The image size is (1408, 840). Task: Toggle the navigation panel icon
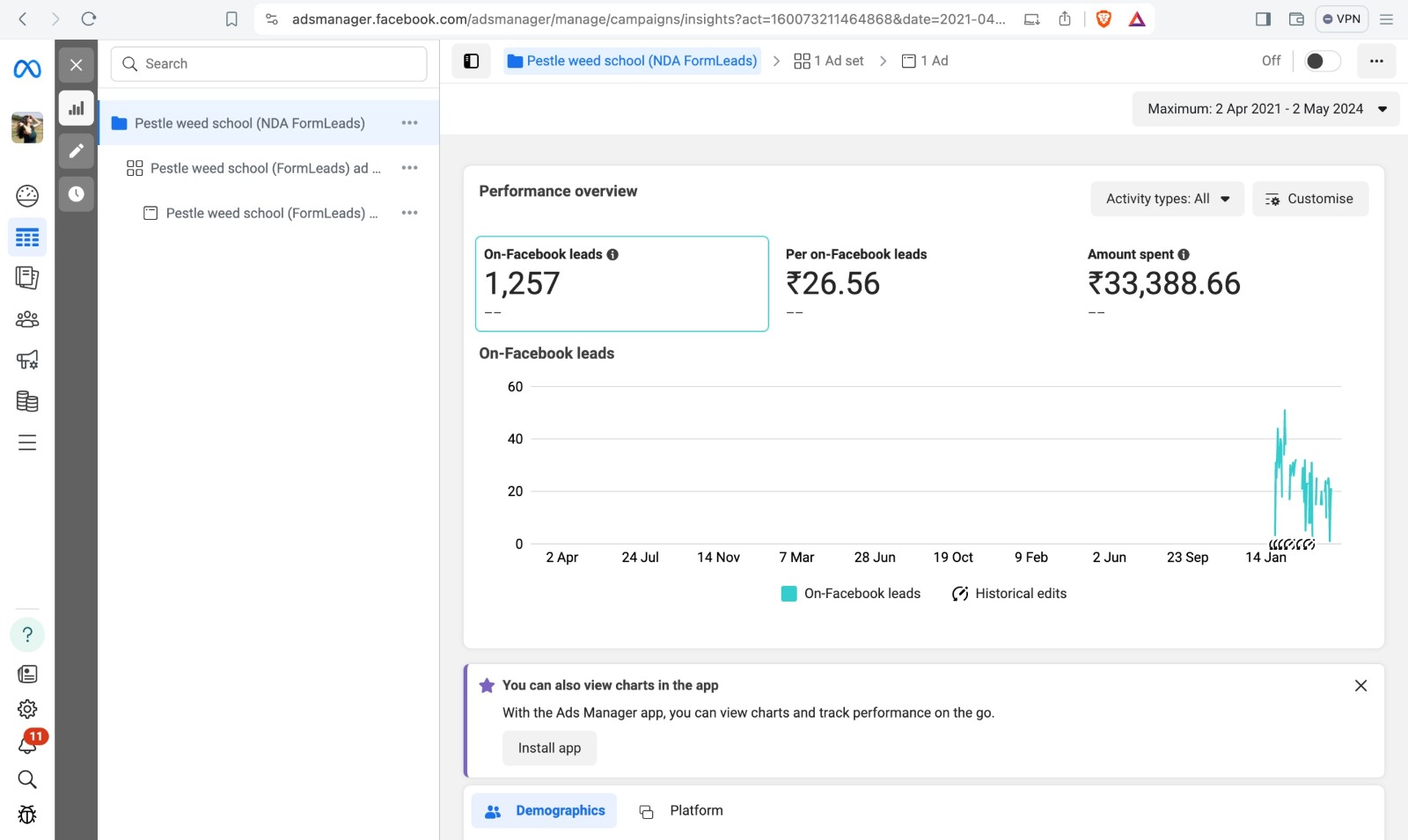pyautogui.click(x=471, y=61)
